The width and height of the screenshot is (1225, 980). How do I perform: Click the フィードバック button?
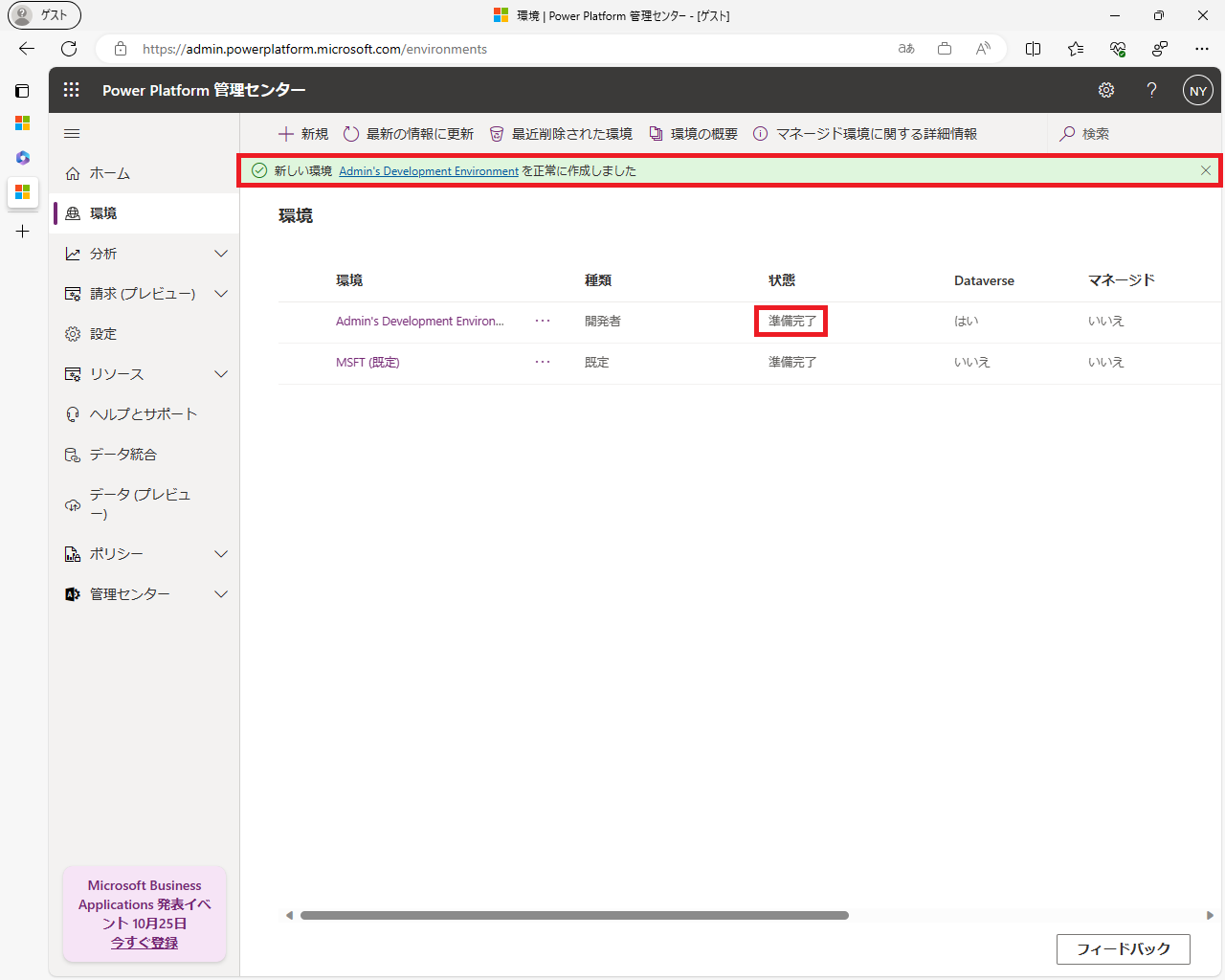[x=1124, y=949]
